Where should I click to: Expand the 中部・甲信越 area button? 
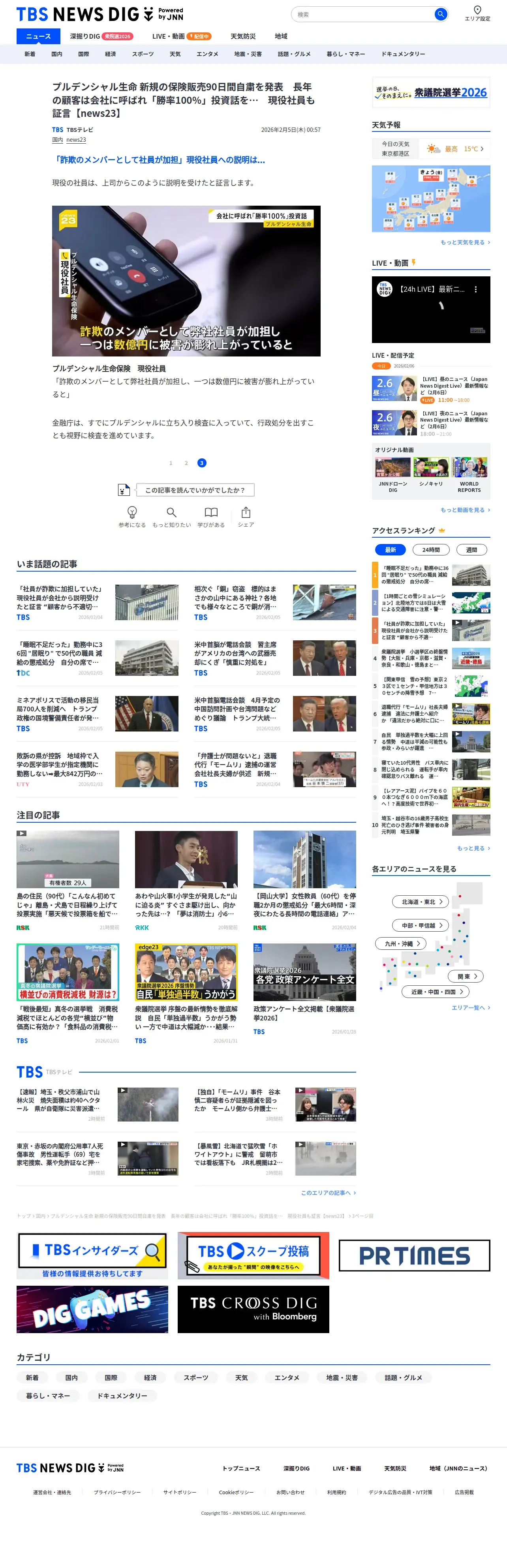(421, 925)
